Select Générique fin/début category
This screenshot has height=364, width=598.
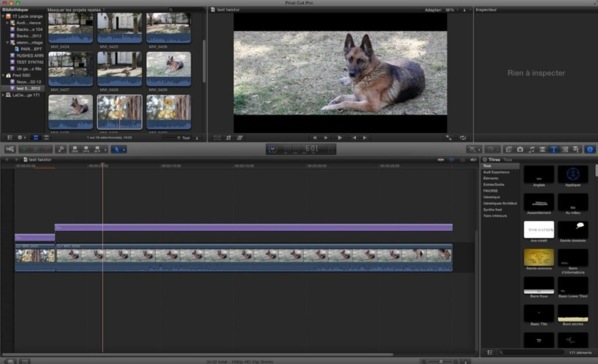[x=500, y=203]
